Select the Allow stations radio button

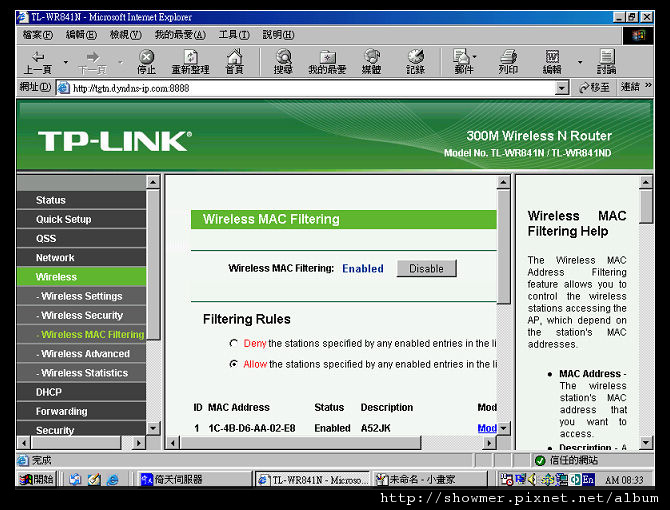233,364
